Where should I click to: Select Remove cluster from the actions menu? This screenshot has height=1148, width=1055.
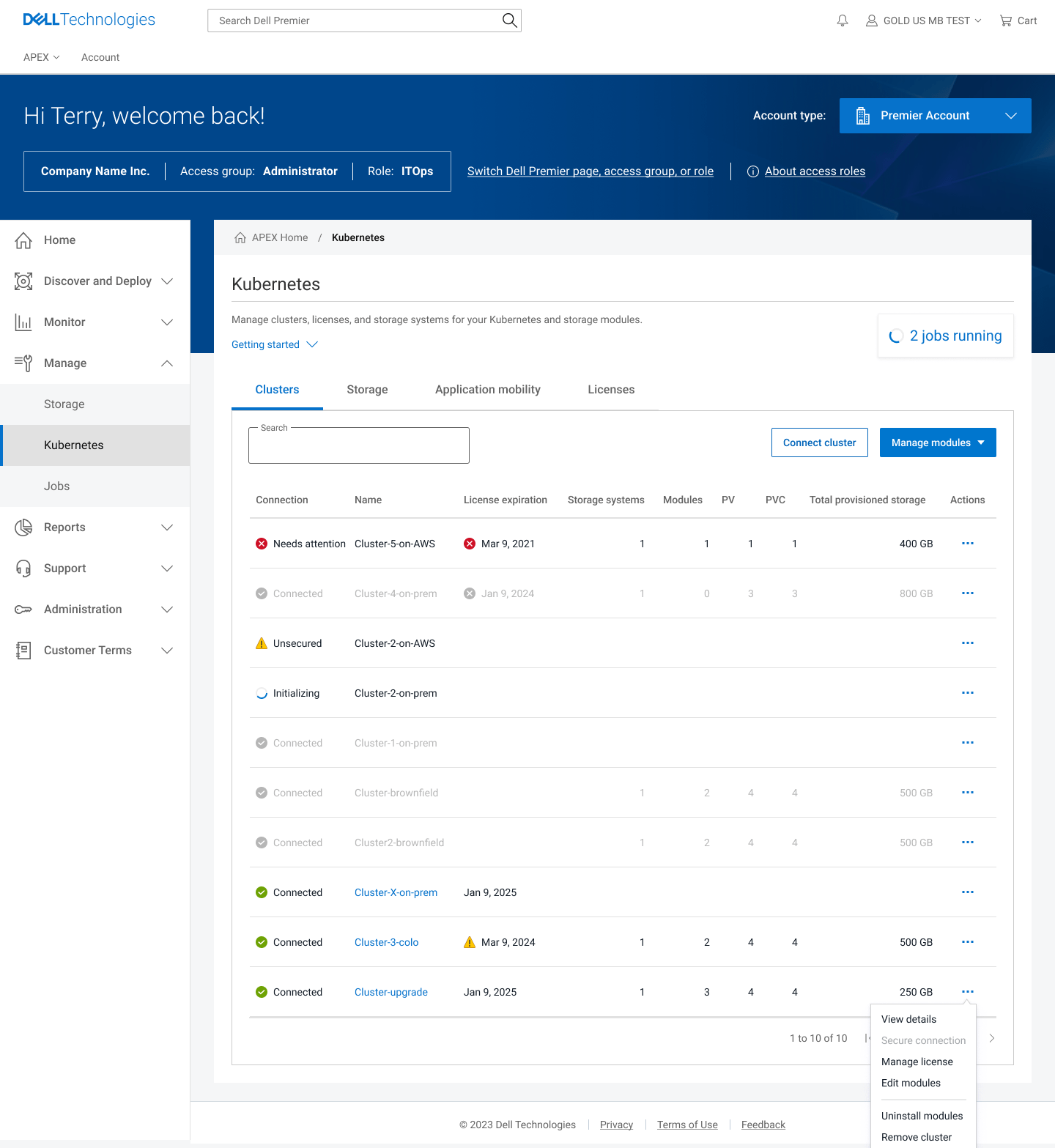[x=917, y=1137]
